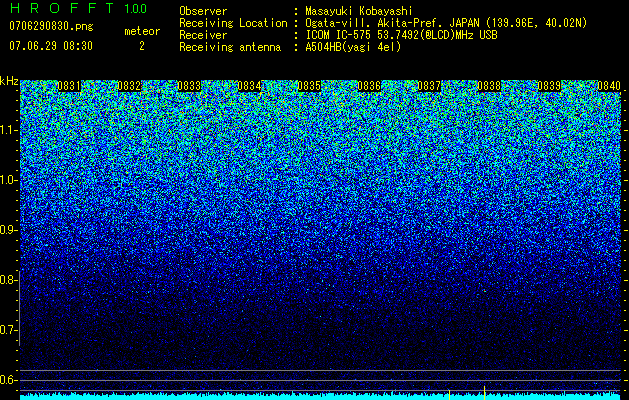Click the 0833 time marker
This screenshot has height=400, width=629.
[x=189, y=86]
